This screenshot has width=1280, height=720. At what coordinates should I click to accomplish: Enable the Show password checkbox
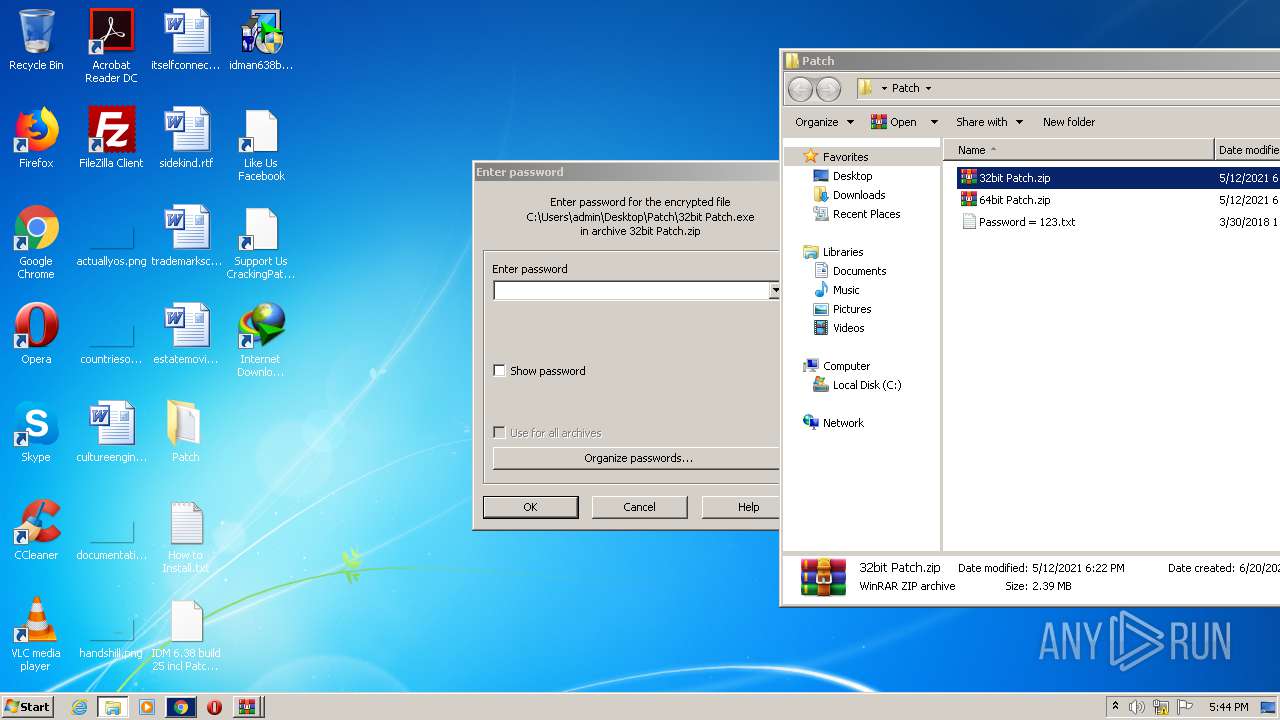(x=499, y=370)
